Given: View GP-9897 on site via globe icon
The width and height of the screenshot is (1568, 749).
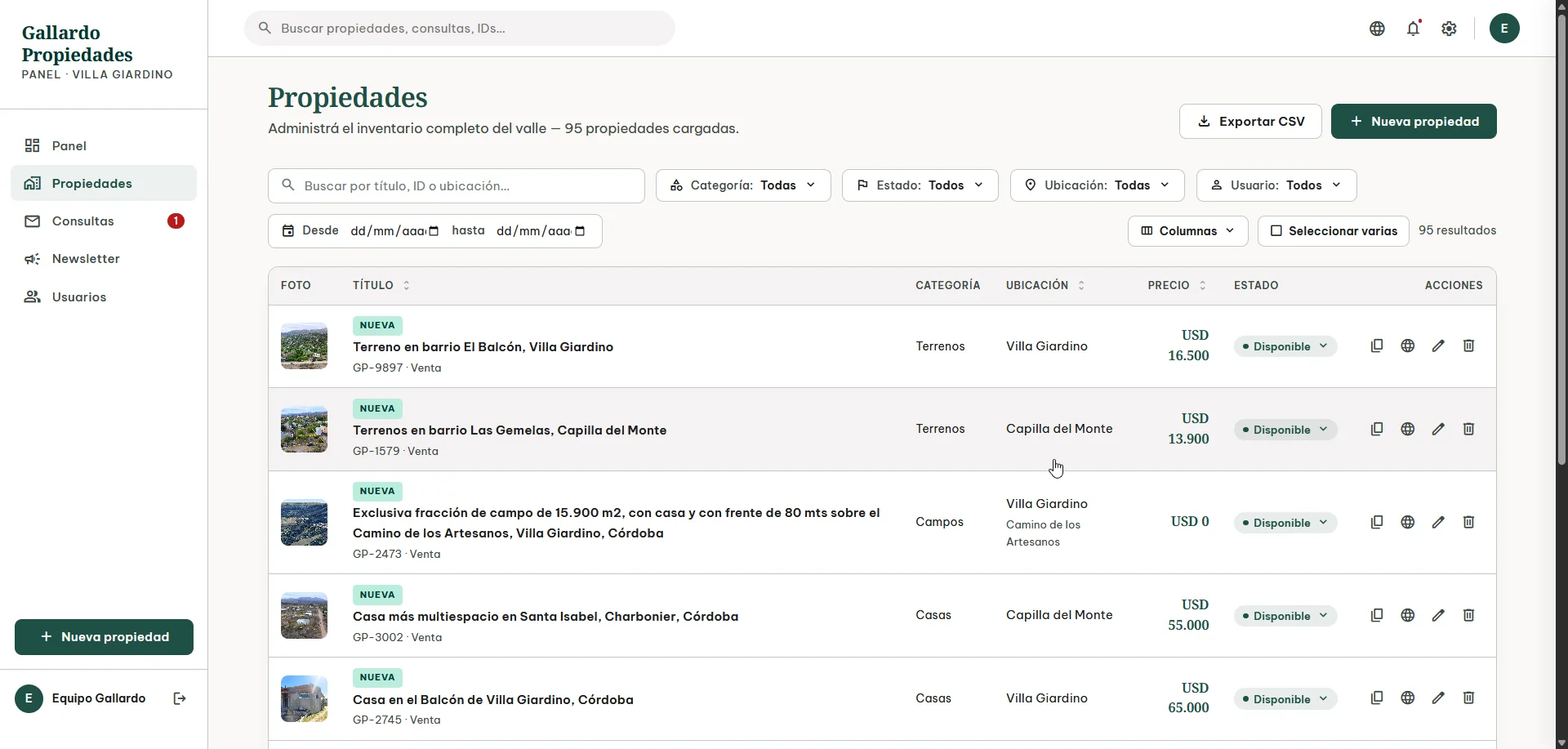Looking at the screenshot, I should click(x=1408, y=346).
